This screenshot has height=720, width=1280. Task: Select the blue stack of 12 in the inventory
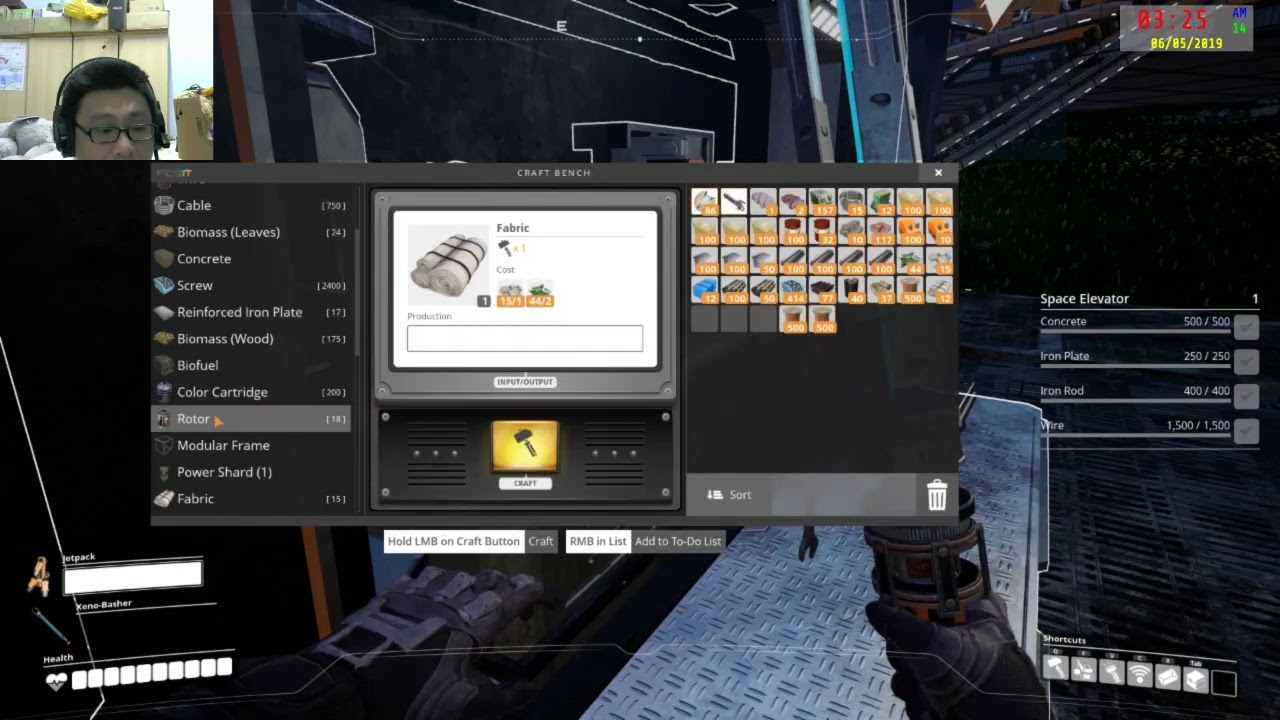tap(705, 290)
